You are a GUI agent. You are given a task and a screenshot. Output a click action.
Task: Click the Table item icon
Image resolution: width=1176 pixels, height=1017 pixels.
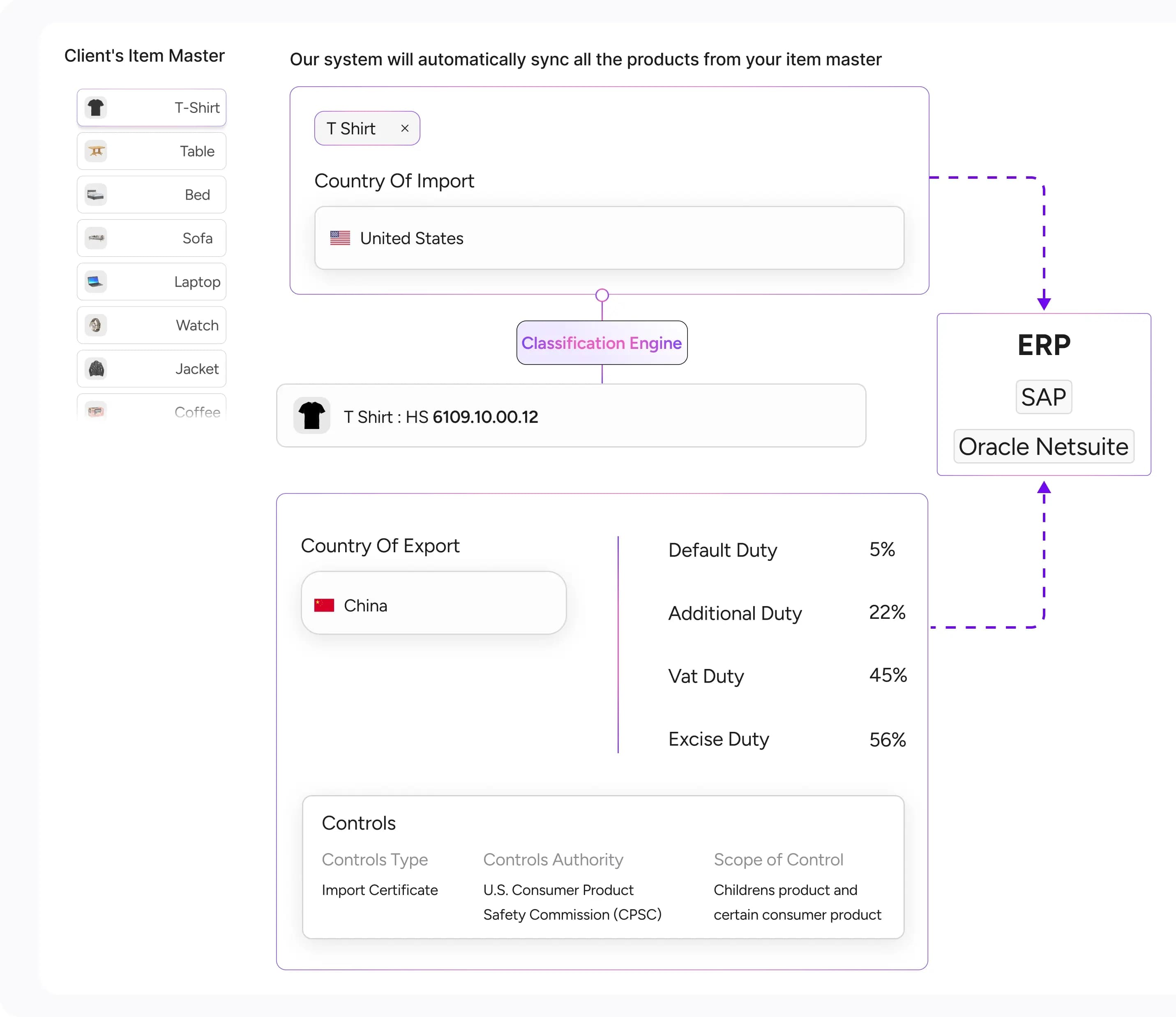pos(96,152)
